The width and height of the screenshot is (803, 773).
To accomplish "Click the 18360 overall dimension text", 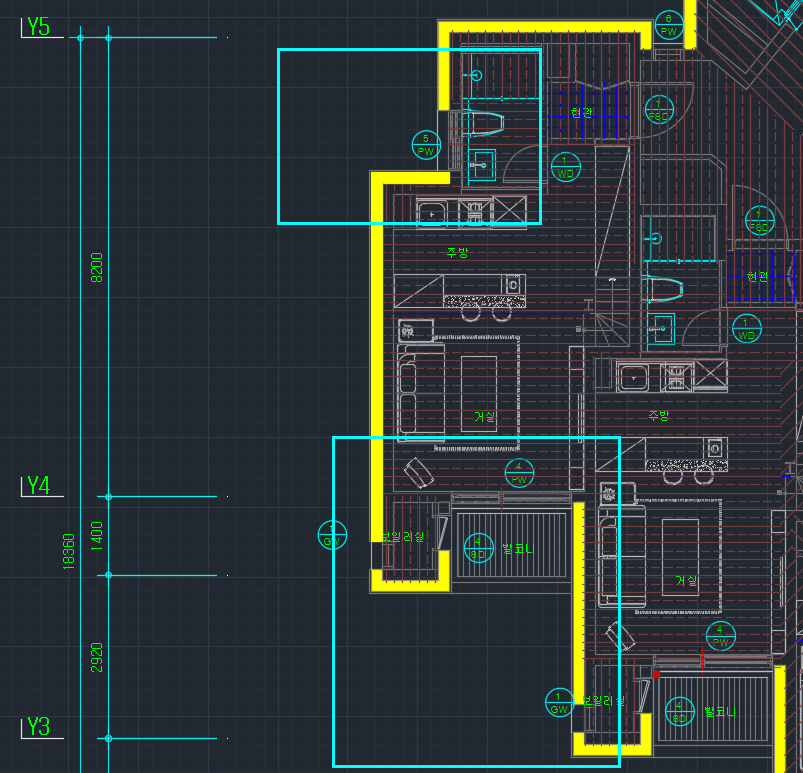I will click(x=69, y=550).
